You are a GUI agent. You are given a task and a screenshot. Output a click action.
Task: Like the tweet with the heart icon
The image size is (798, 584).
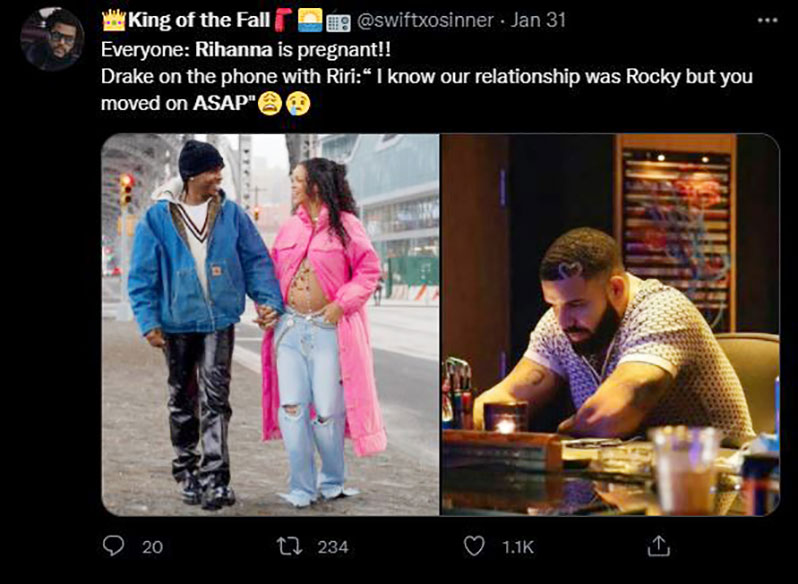474,546
